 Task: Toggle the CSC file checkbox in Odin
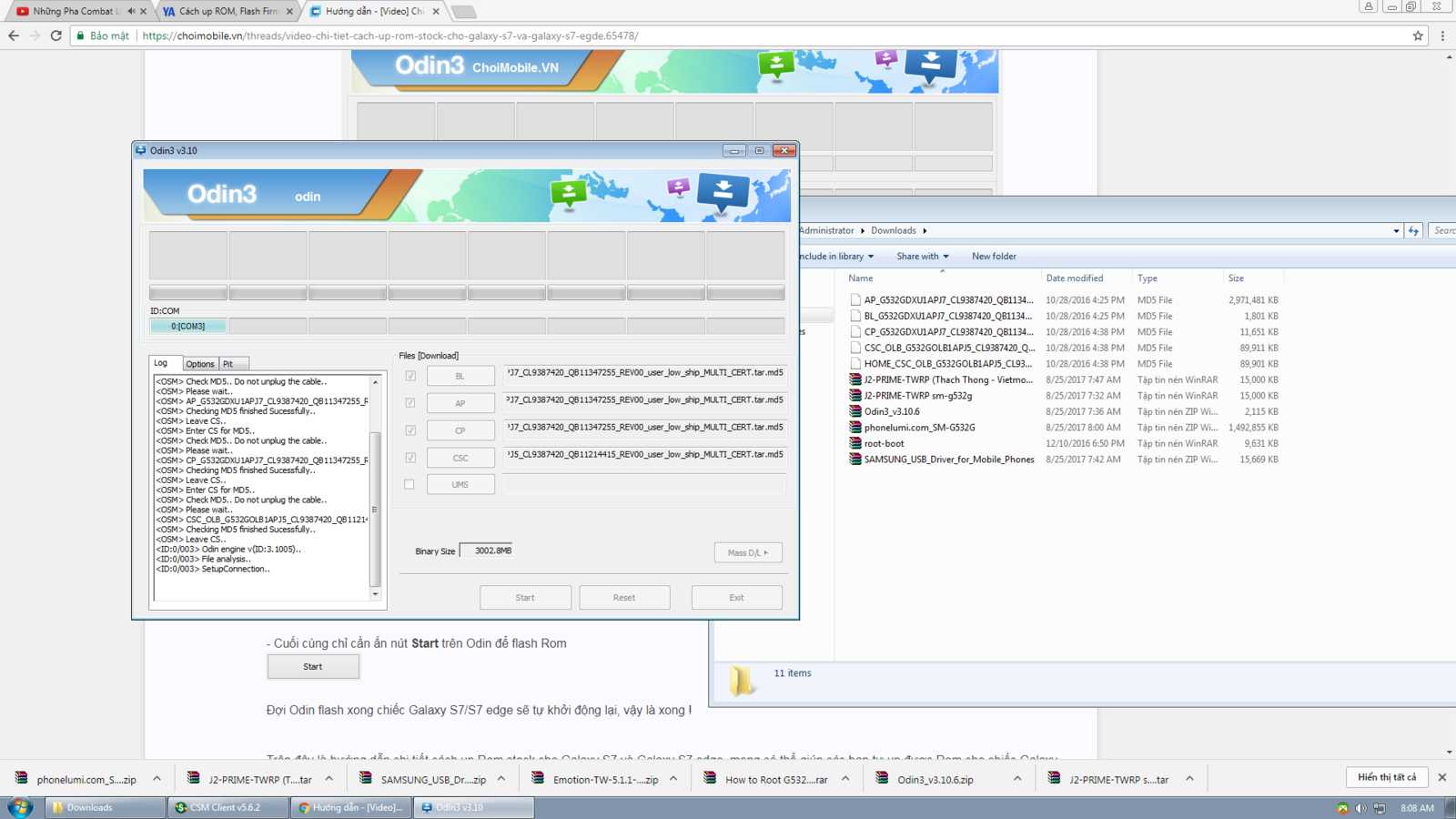(410, 458)
